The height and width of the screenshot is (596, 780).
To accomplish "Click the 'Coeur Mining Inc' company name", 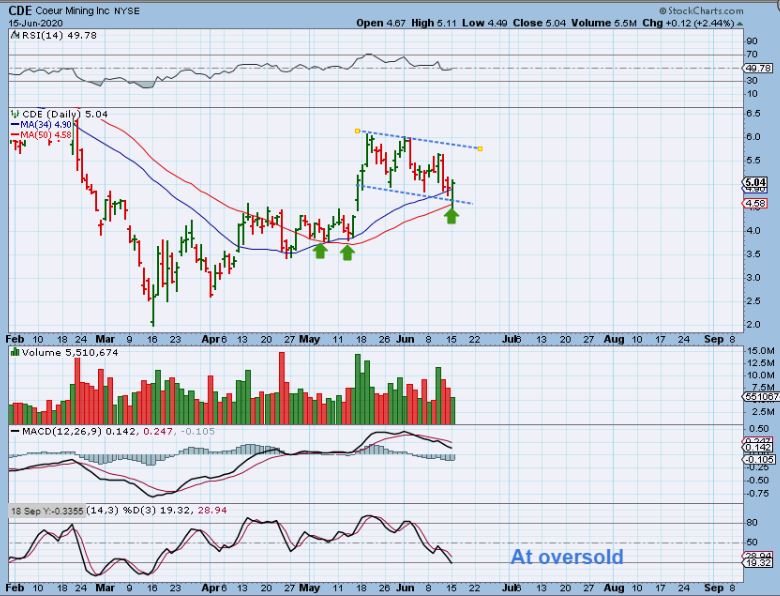I will point(73,11).
